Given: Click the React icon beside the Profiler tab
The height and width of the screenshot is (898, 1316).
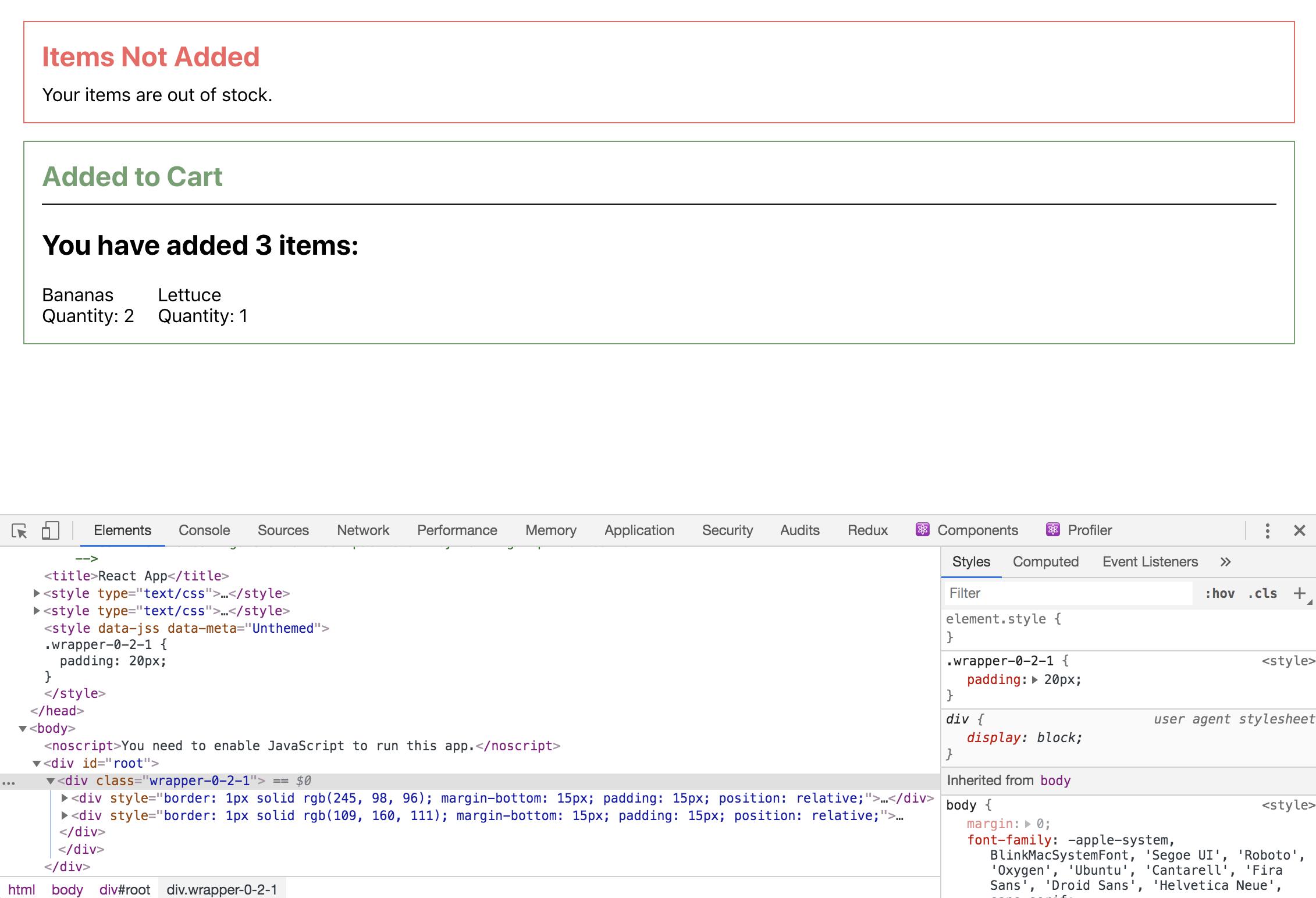Looking at the screenshot, I should (x=1053, y=530).
